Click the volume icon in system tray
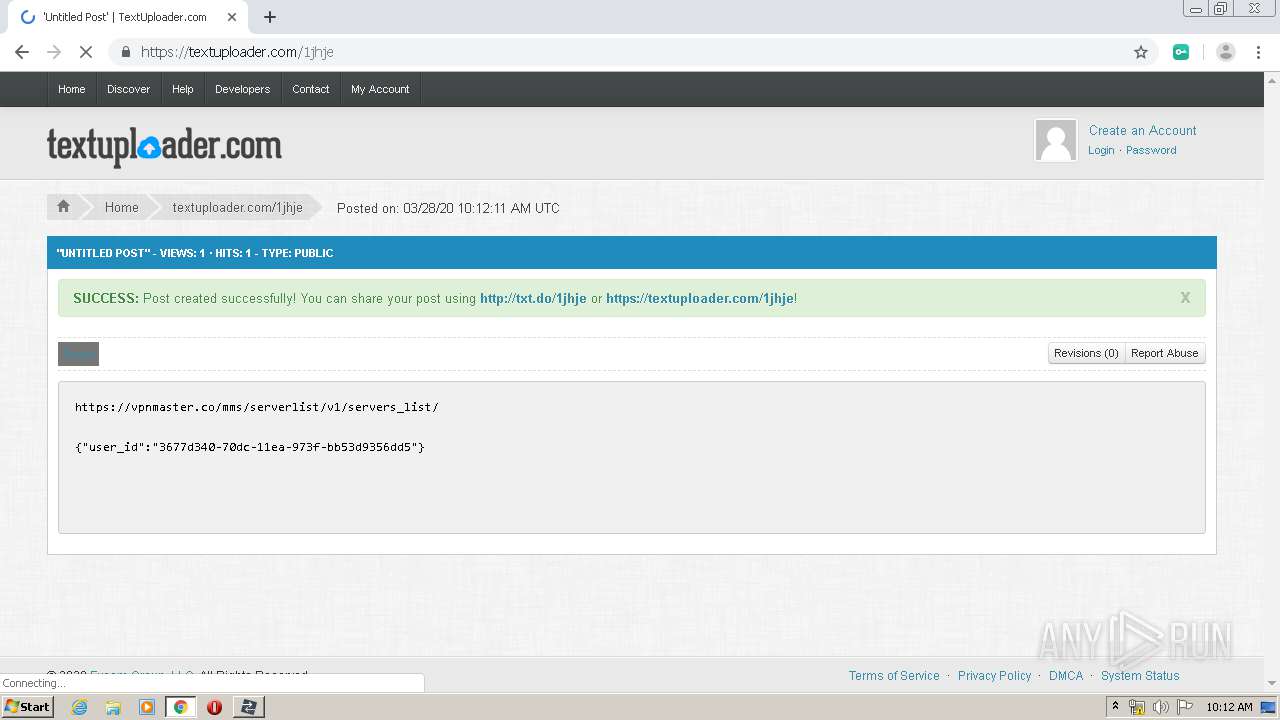 pos(1161,707)
